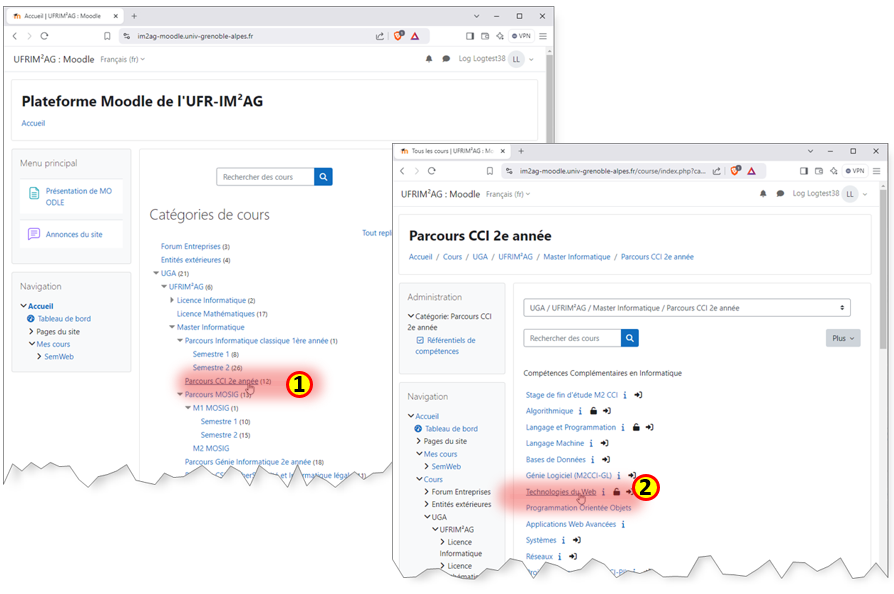894x594 pixels.
Task: Click info icon next to Algorithmique
Action: click(x=581, y=411)
